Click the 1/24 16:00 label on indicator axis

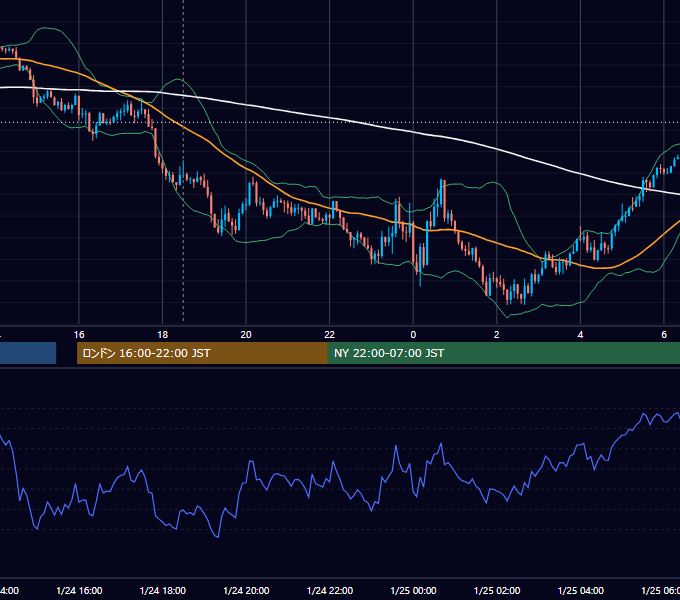tap(79, 590)
